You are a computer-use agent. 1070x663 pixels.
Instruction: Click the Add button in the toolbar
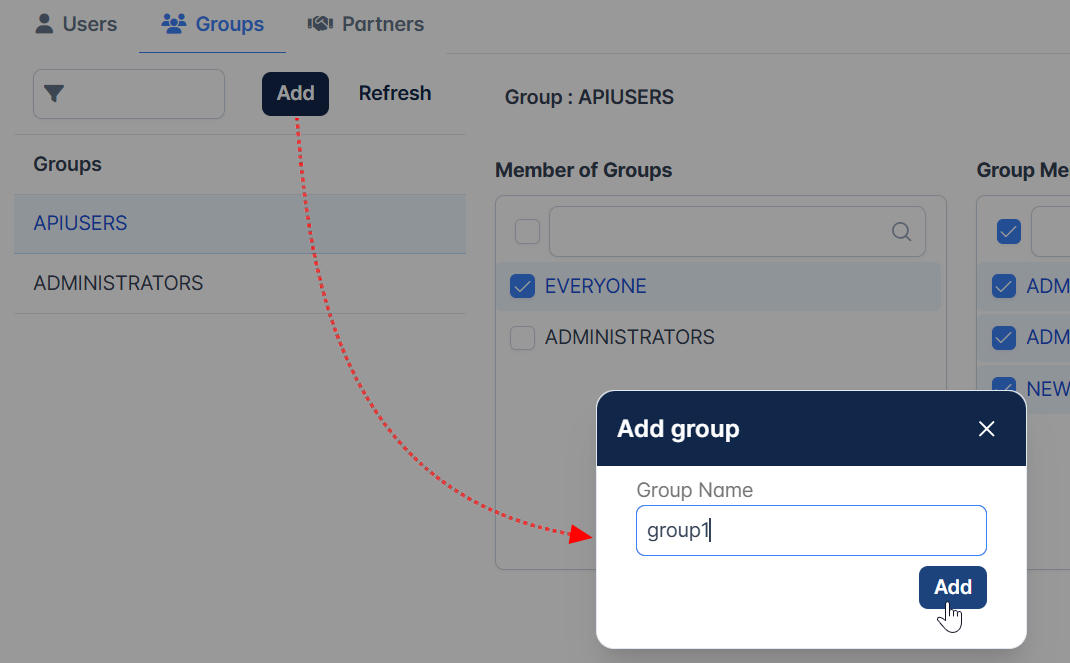point(295,93)
